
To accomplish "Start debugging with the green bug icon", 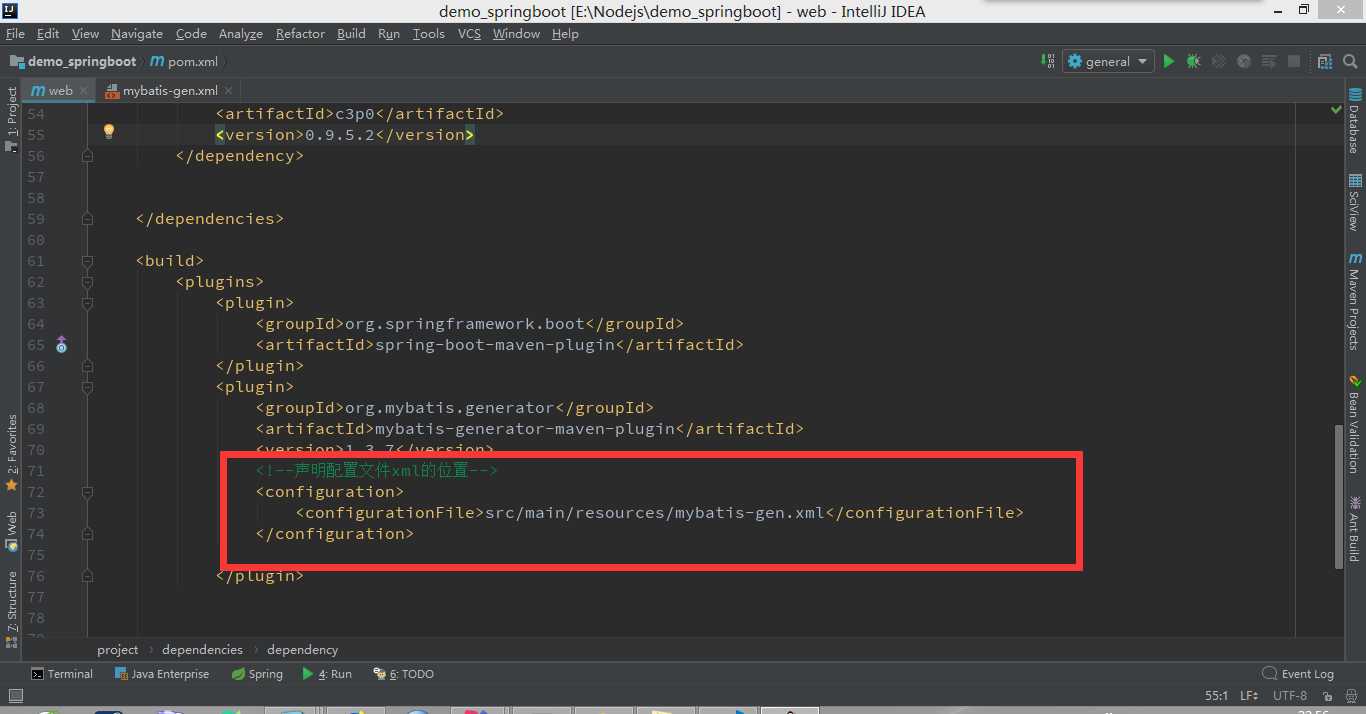I will point(1193,61).
